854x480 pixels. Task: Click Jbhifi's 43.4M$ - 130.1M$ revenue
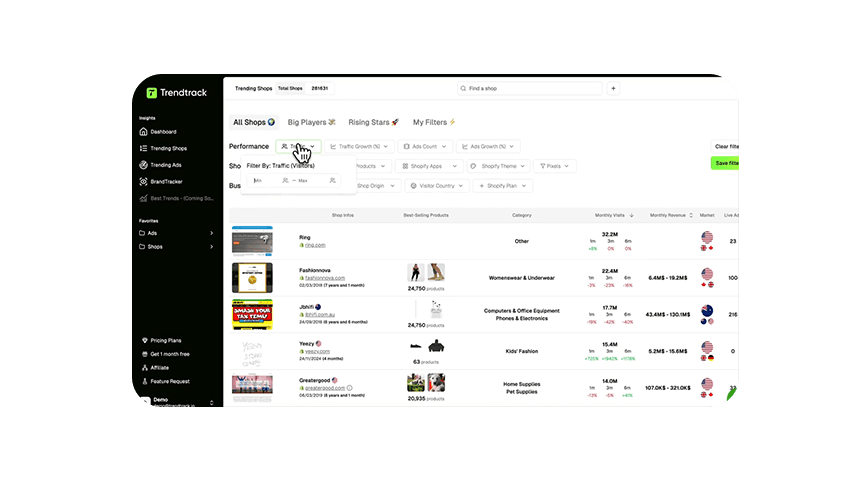point(667,314)
